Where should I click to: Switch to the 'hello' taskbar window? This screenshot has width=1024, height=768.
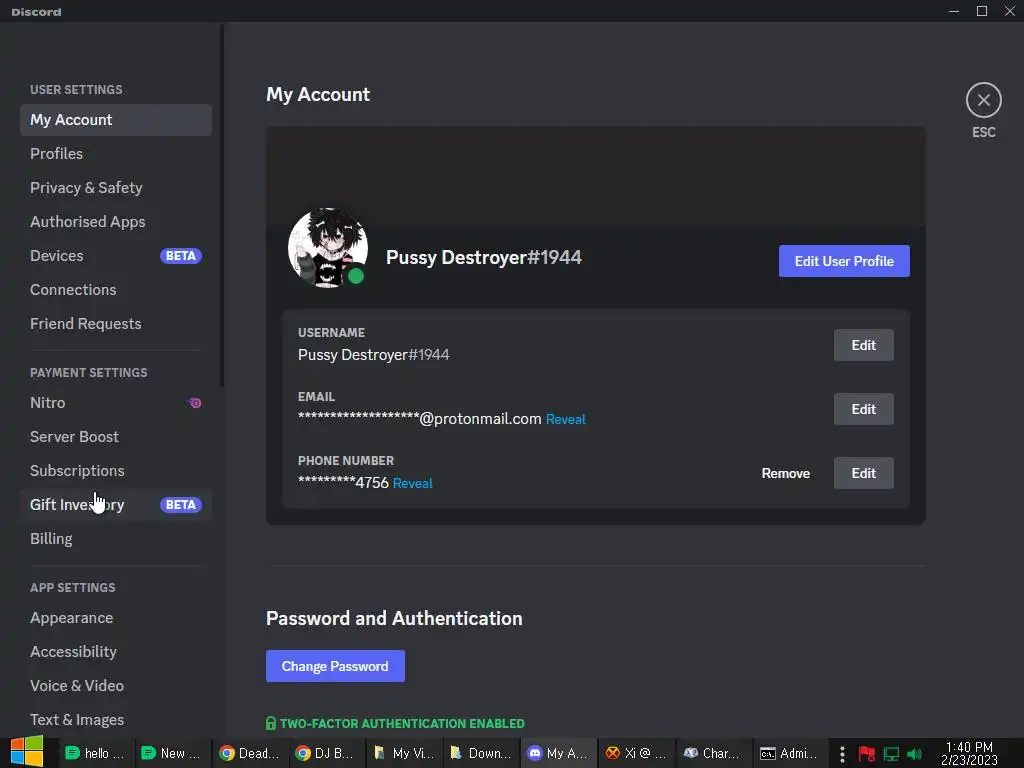95,753
